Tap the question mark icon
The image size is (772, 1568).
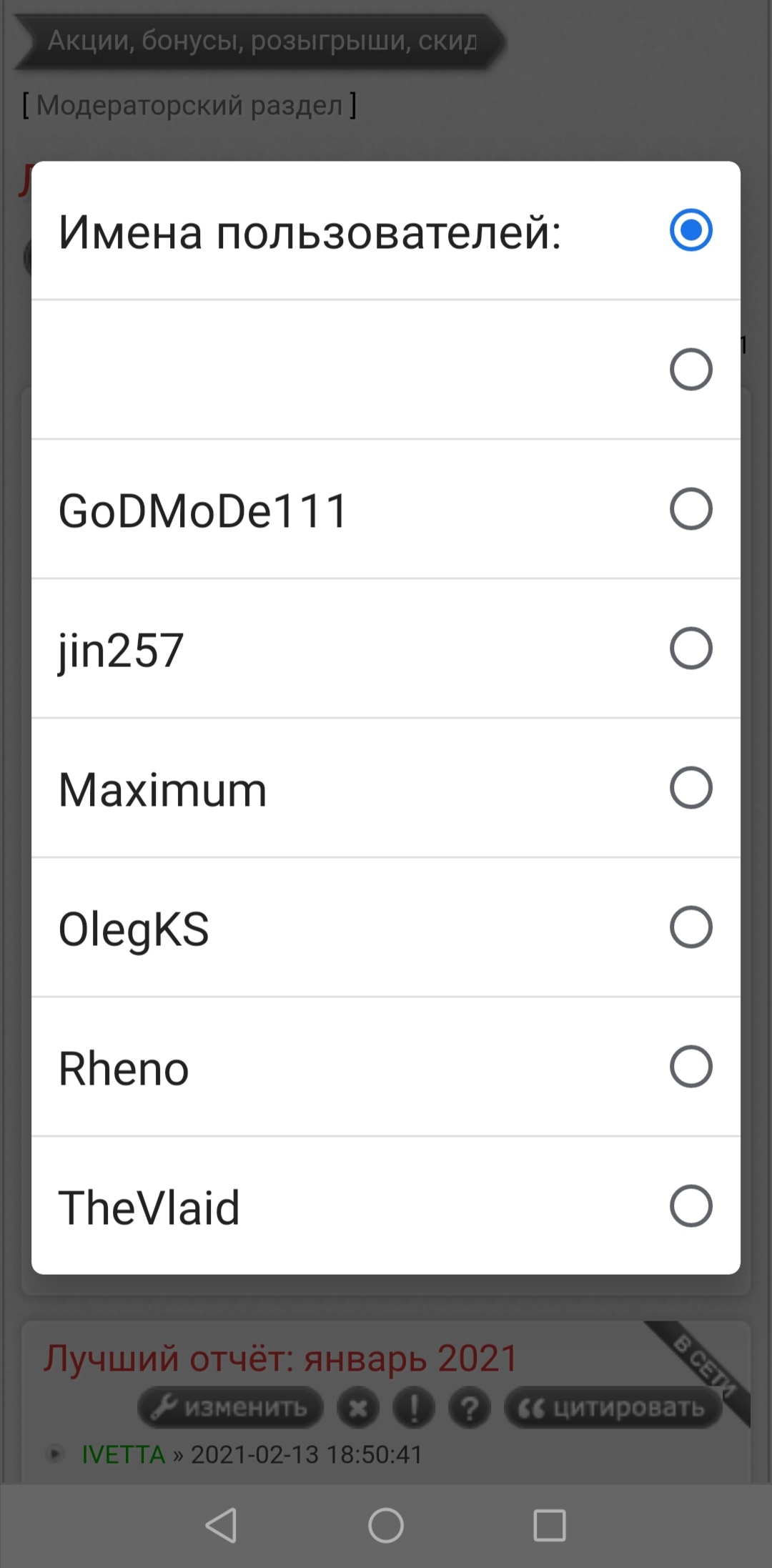click(x=470, y=1408)
